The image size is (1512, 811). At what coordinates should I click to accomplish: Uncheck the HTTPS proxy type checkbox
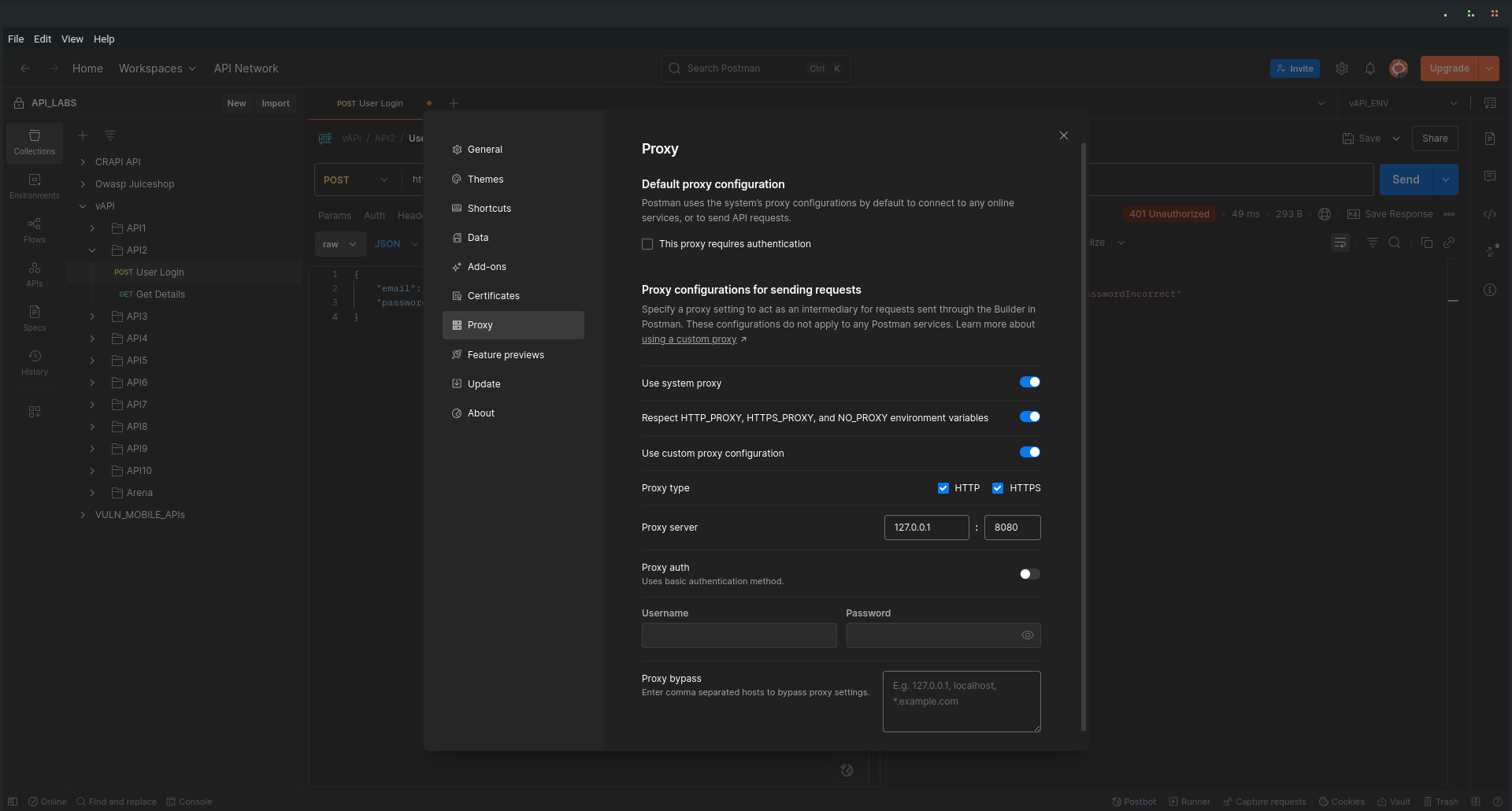[x=998, y=488]
